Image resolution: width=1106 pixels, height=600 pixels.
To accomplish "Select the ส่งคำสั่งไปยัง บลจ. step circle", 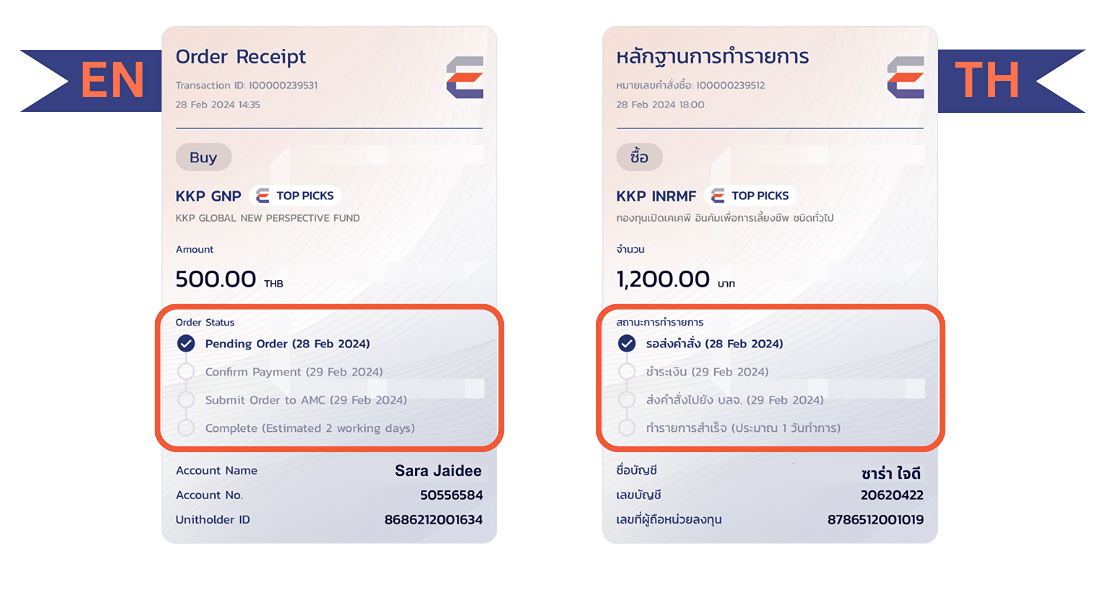I will pyautogui.click(x=626, y=400).
